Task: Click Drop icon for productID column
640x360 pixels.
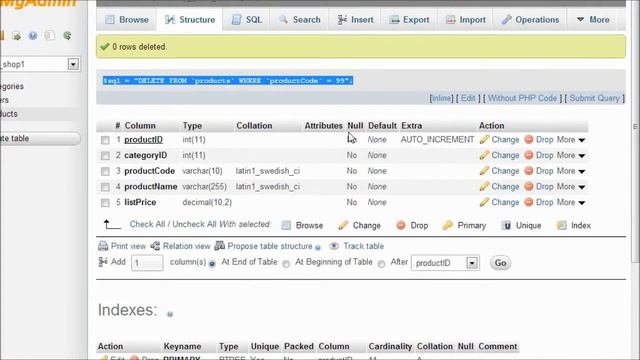Action: point(529,140)
